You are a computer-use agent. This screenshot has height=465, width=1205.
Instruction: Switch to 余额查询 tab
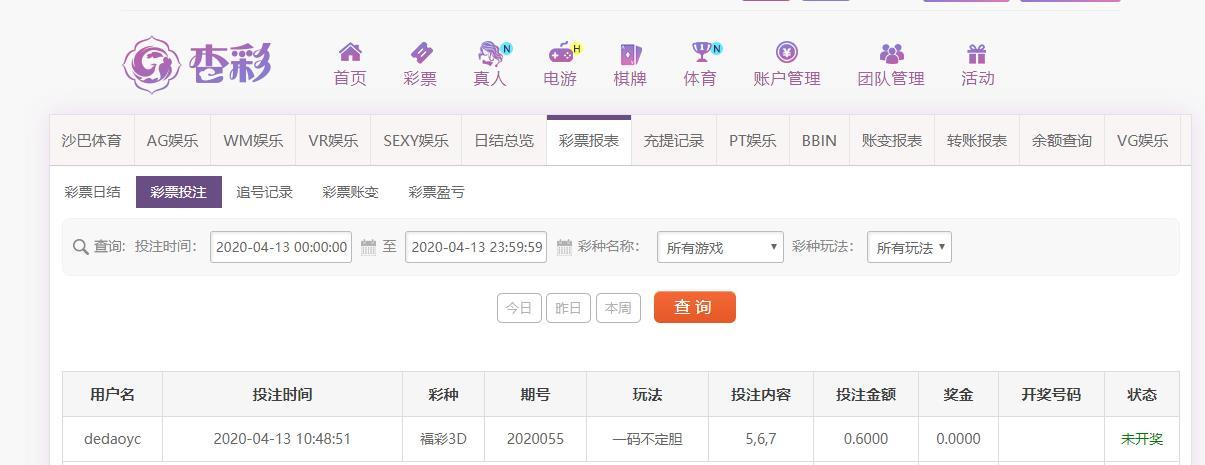(x=1062, y=141)
